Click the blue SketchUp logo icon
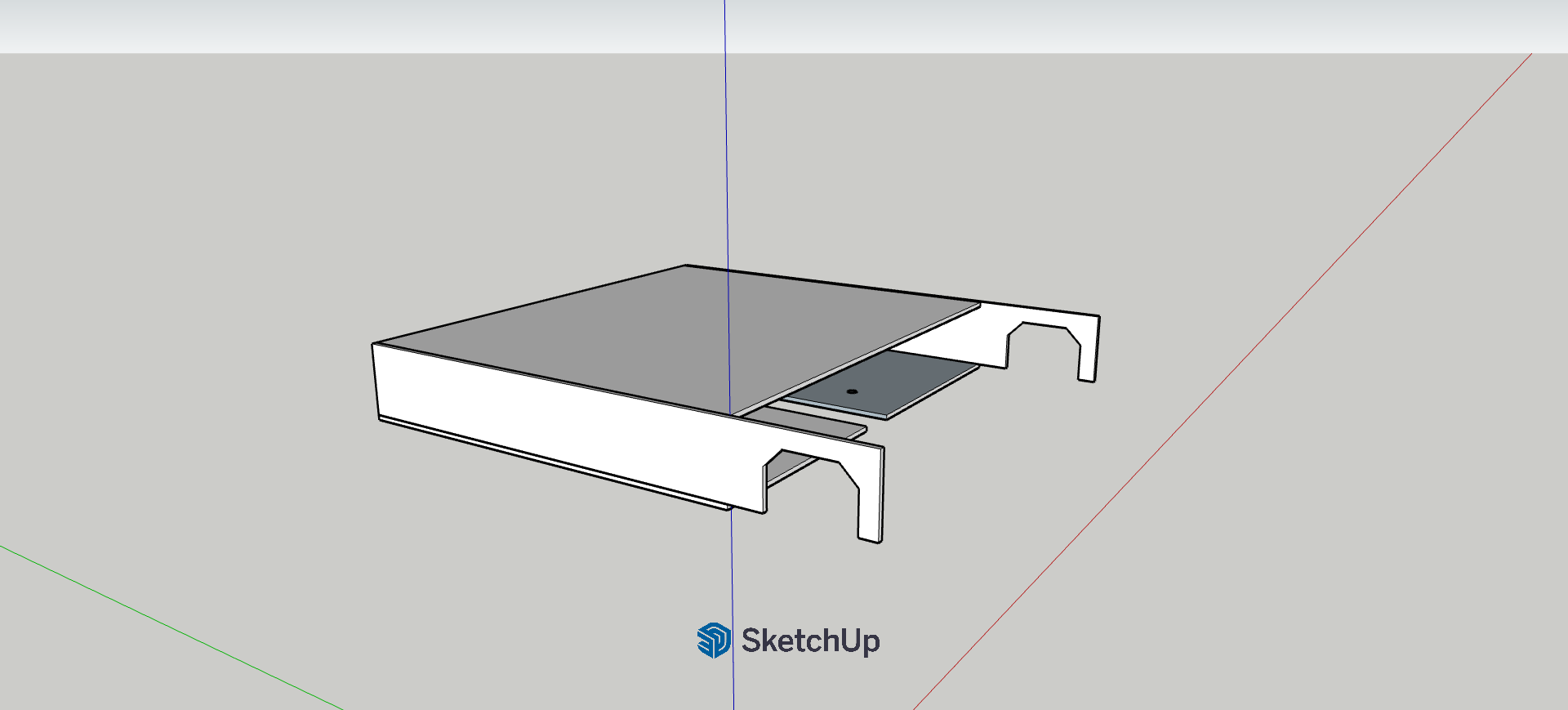This screenshot has width=1568, height=710. pyautogui.click(x=714, y=641)
